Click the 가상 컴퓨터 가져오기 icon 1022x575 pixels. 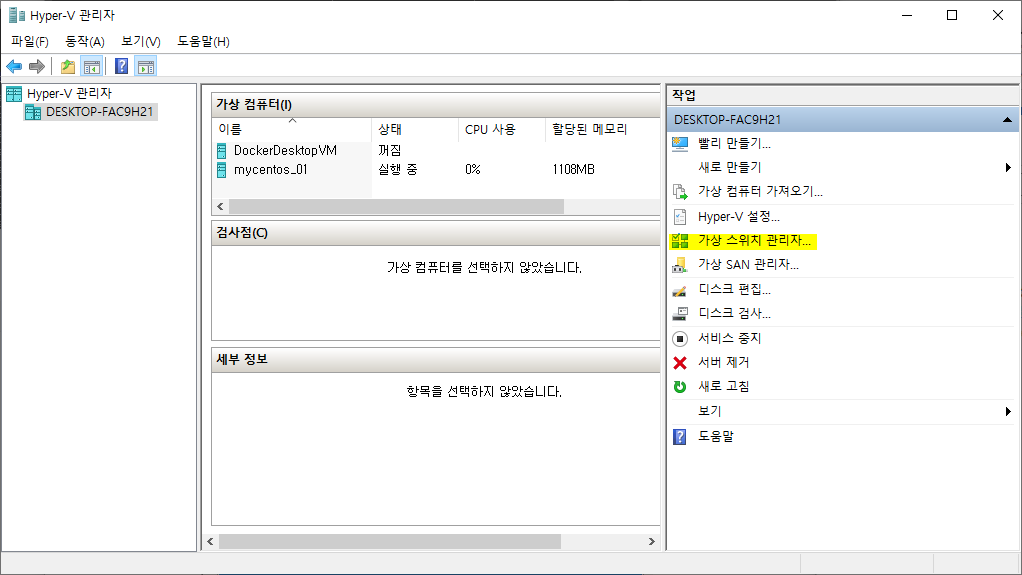(680, 192)
